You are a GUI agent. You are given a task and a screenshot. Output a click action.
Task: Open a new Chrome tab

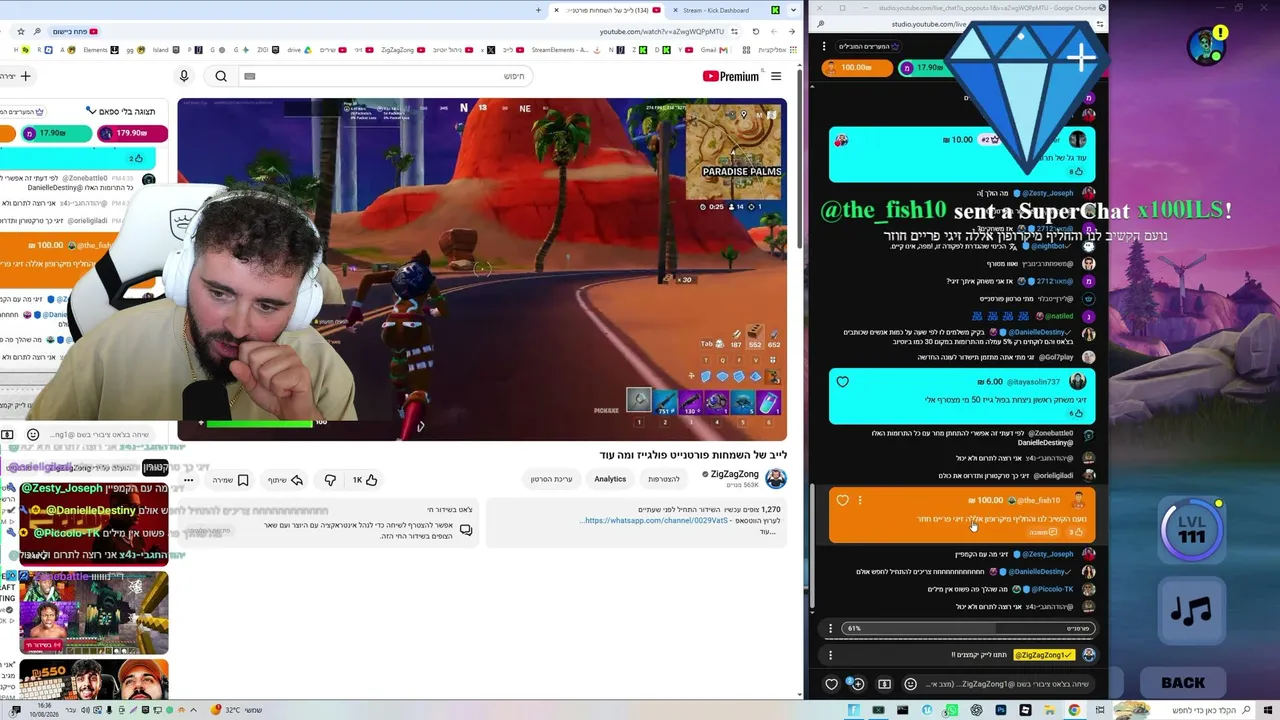click(539, 10)
